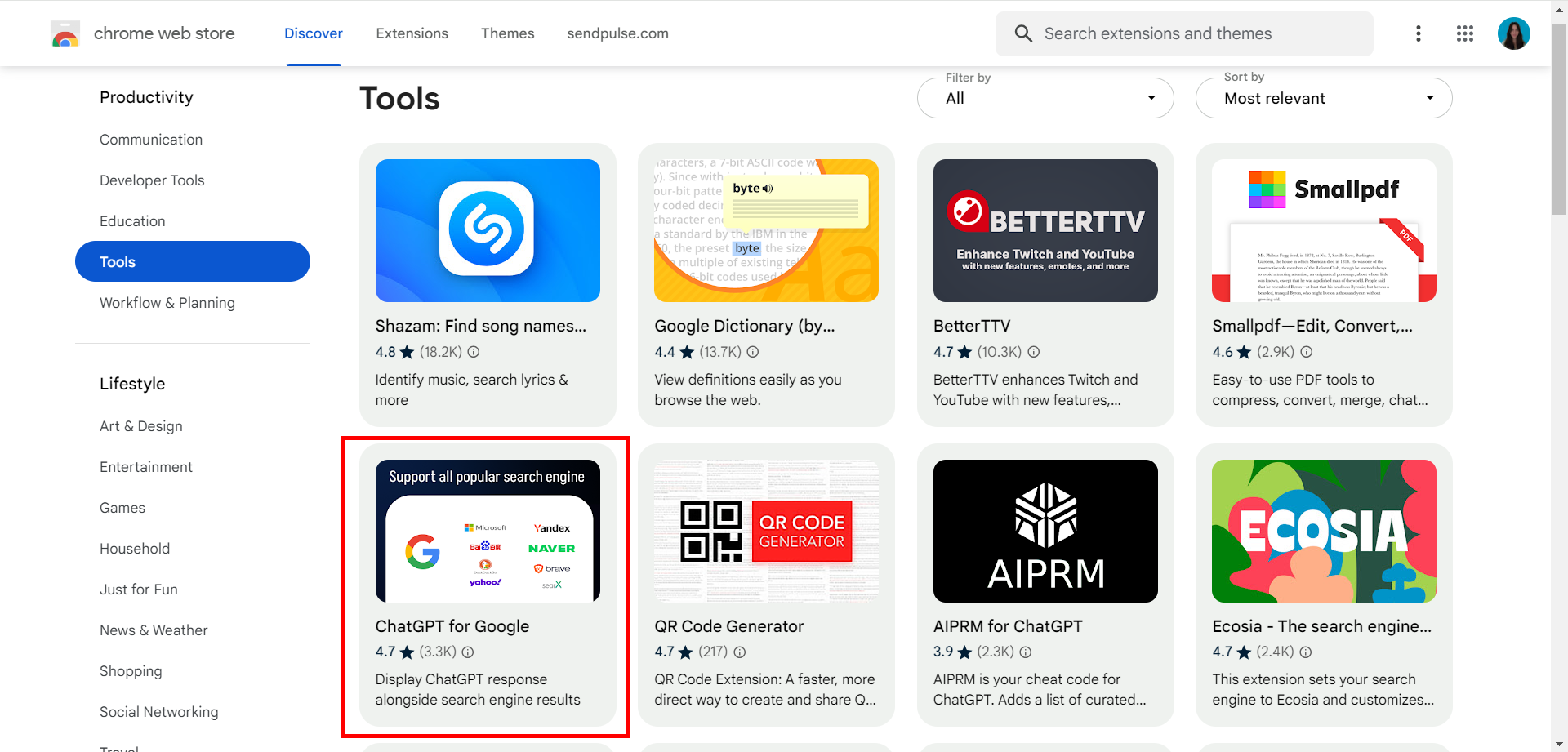Viewport: 1568px width, 752px height.
Task: Click 'Identify music, search lyrics & more' description
Action: point(472,390)
